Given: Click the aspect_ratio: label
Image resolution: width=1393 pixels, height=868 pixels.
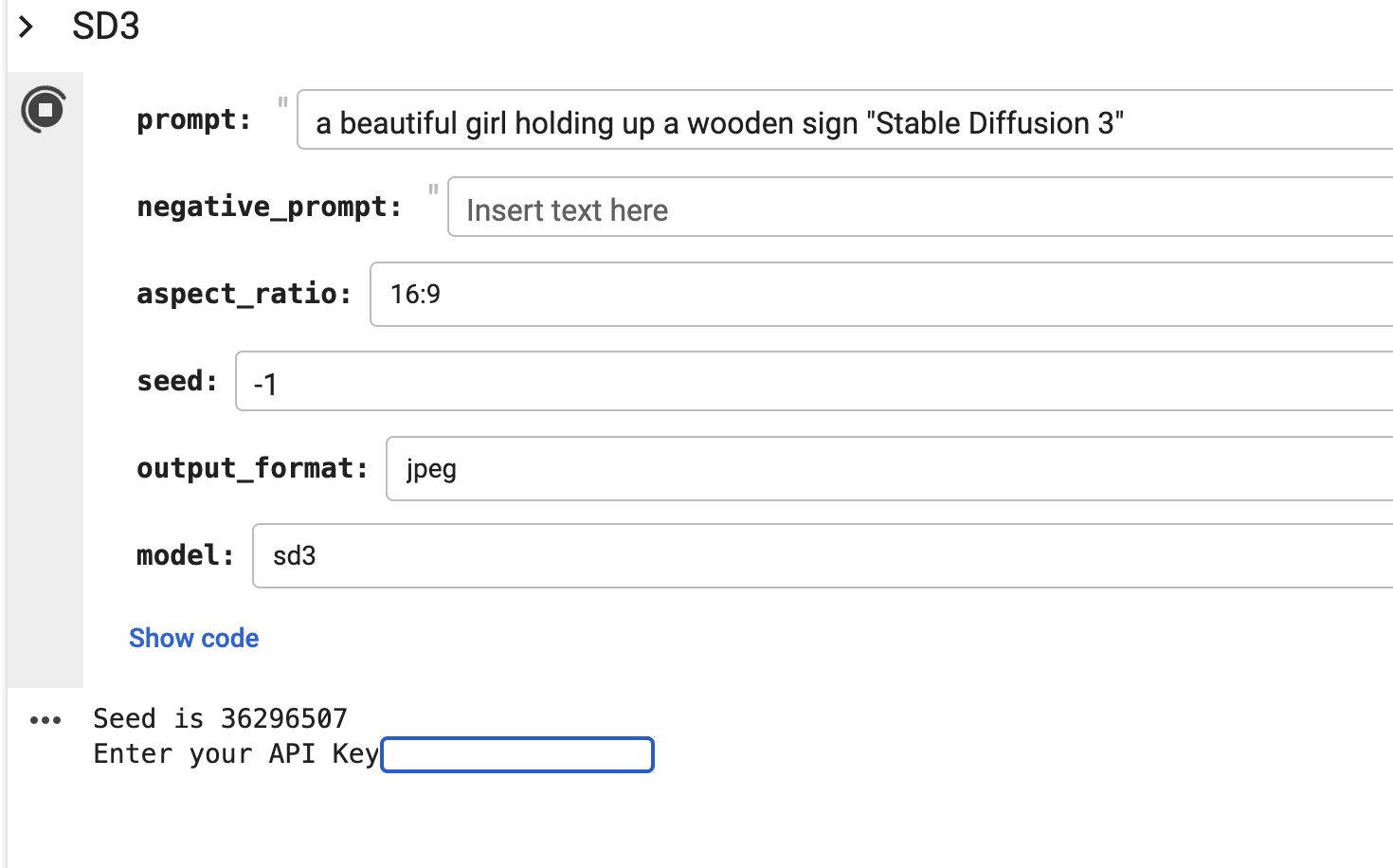Looking at the screenshot, I should pyautogui.click(x=244, y=294).
